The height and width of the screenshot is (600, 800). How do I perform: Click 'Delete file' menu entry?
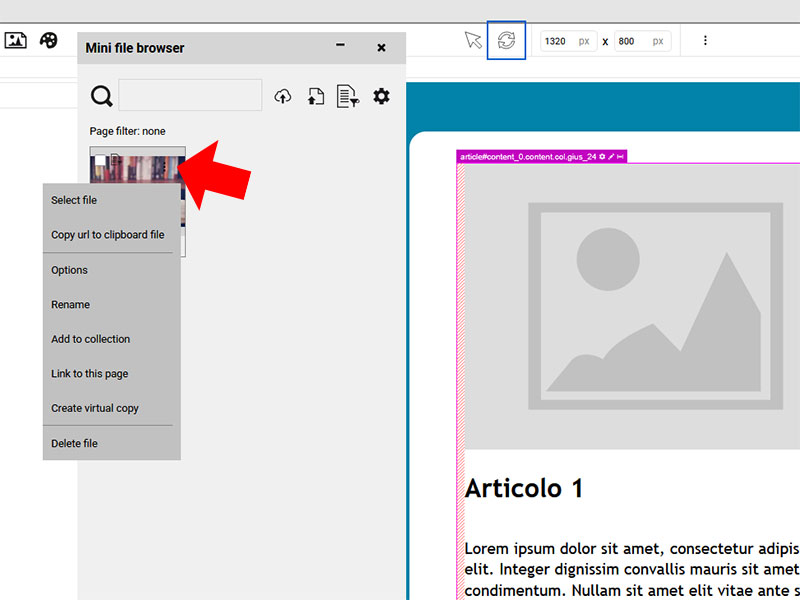point(75,443)
